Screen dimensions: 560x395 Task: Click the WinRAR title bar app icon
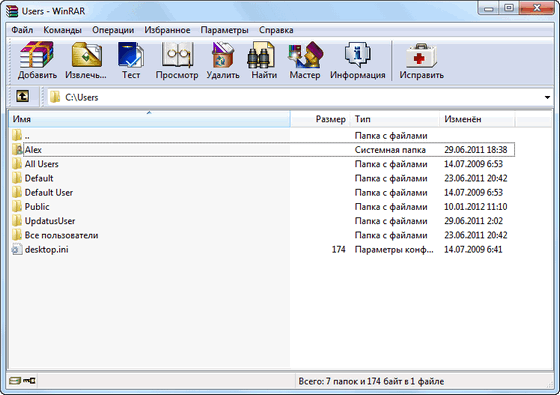pyautogui.click(x=12, y=11)
